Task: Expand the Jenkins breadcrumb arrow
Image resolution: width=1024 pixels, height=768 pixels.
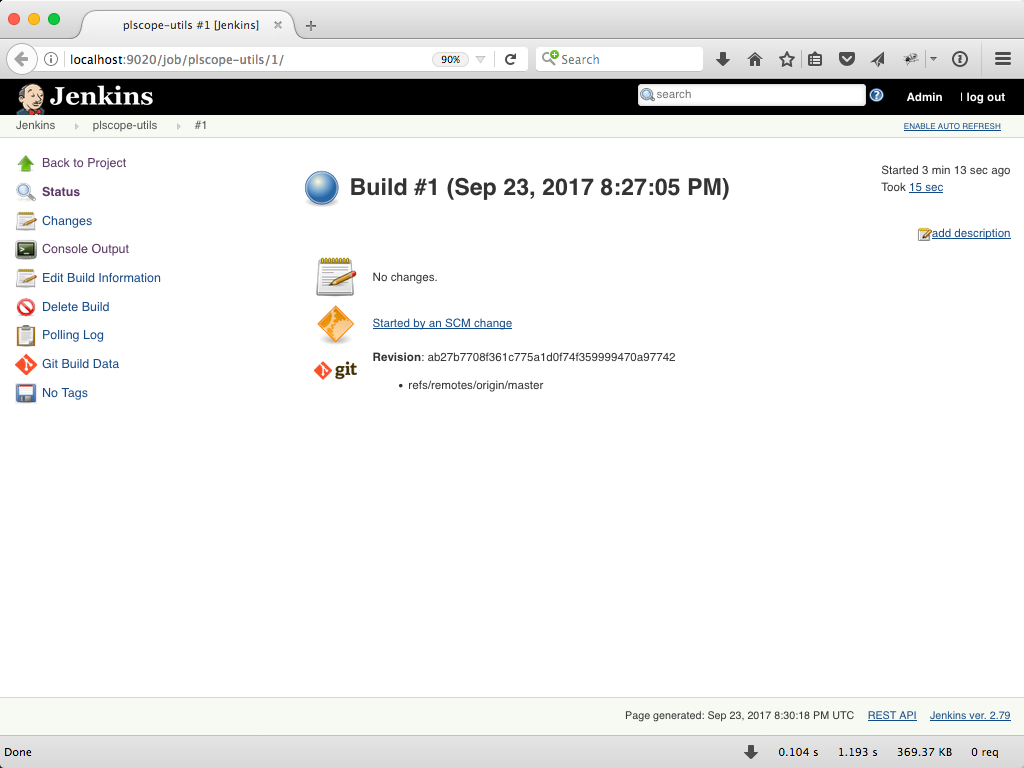Action: point(76,126)
